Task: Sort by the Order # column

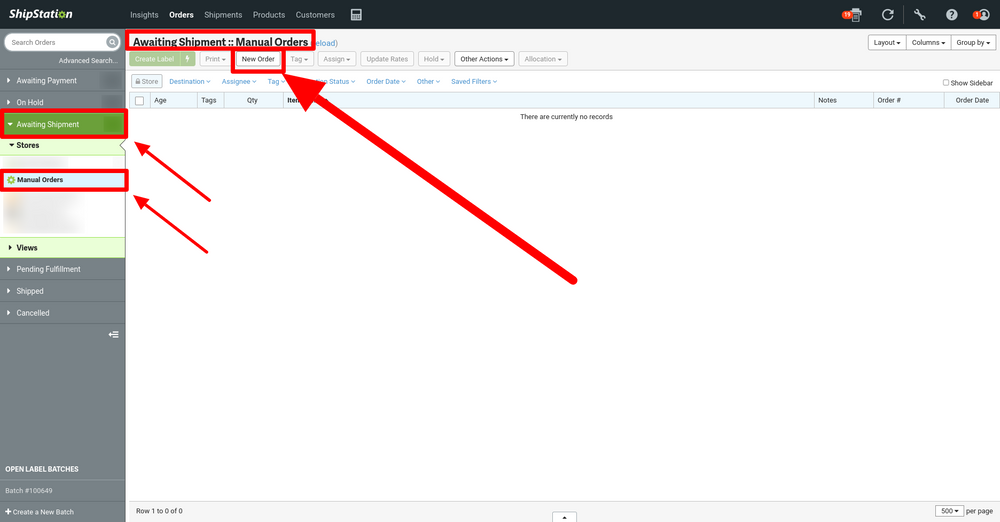Action: (908, 100)
